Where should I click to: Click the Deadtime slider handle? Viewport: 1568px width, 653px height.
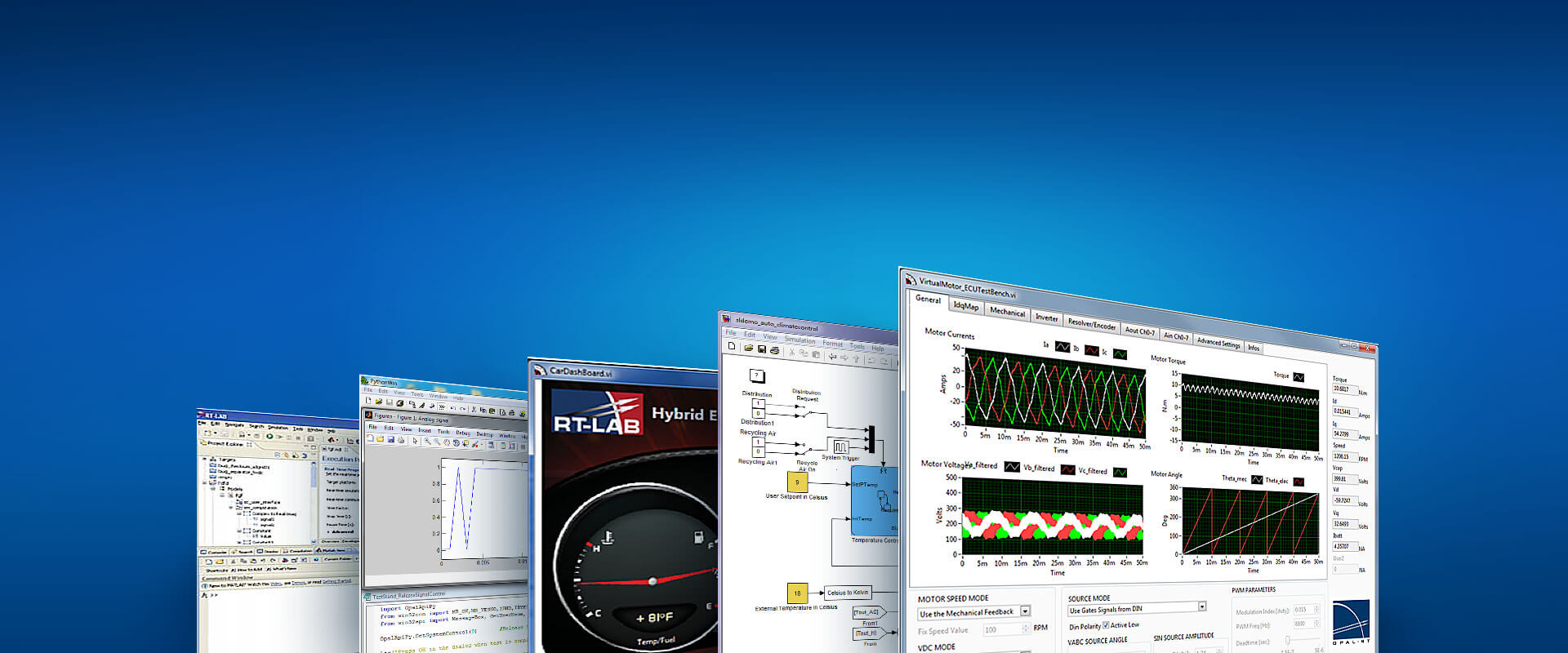coord(1288,639)
